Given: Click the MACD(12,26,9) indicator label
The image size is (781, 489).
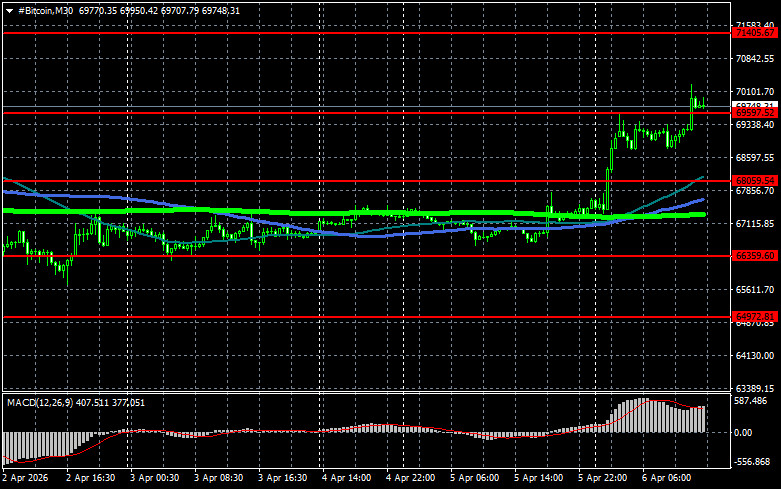Looking at the screenshot, I should (x=40, y=402).
